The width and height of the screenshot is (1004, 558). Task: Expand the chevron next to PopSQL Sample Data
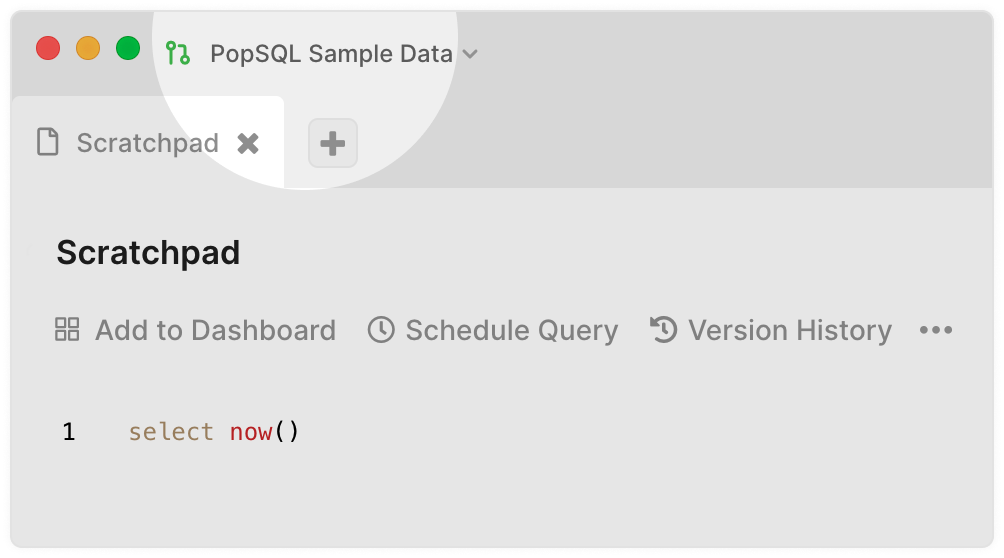(x=470, y=54)
